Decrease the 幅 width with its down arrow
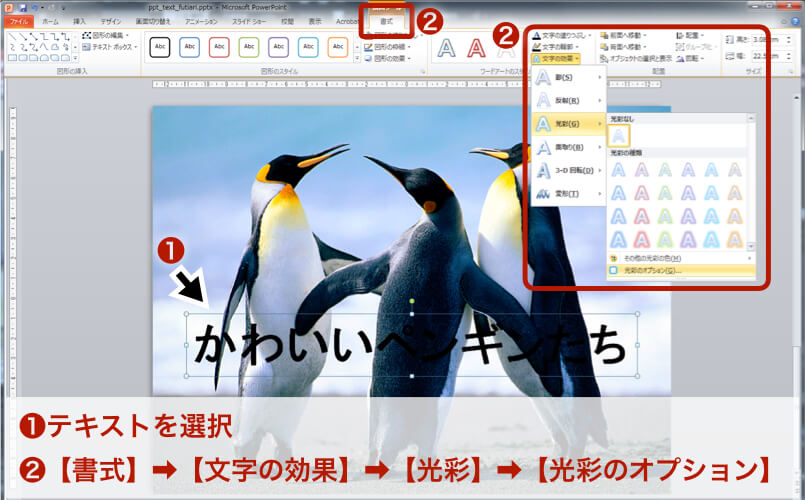Viewport: 805px width, 500px height. click(x=789, y=59)
